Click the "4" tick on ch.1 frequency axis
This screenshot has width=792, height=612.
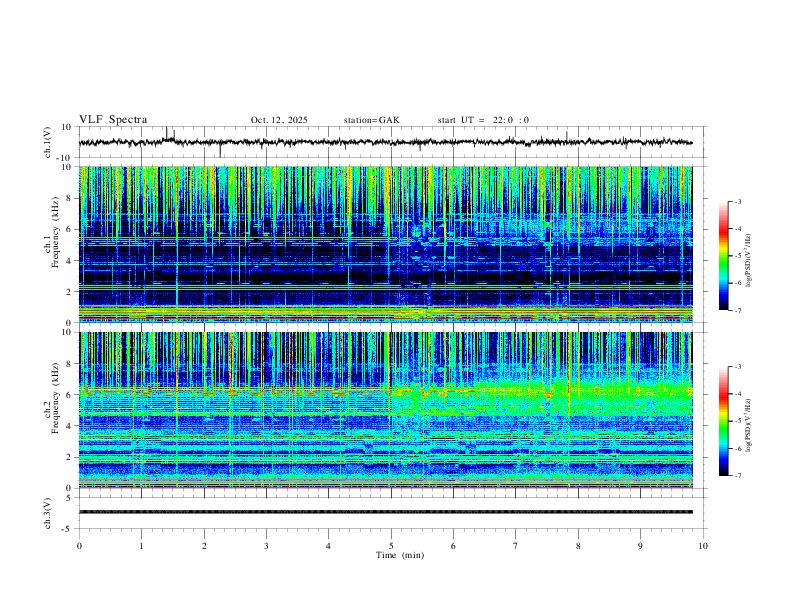click(70, 261)
